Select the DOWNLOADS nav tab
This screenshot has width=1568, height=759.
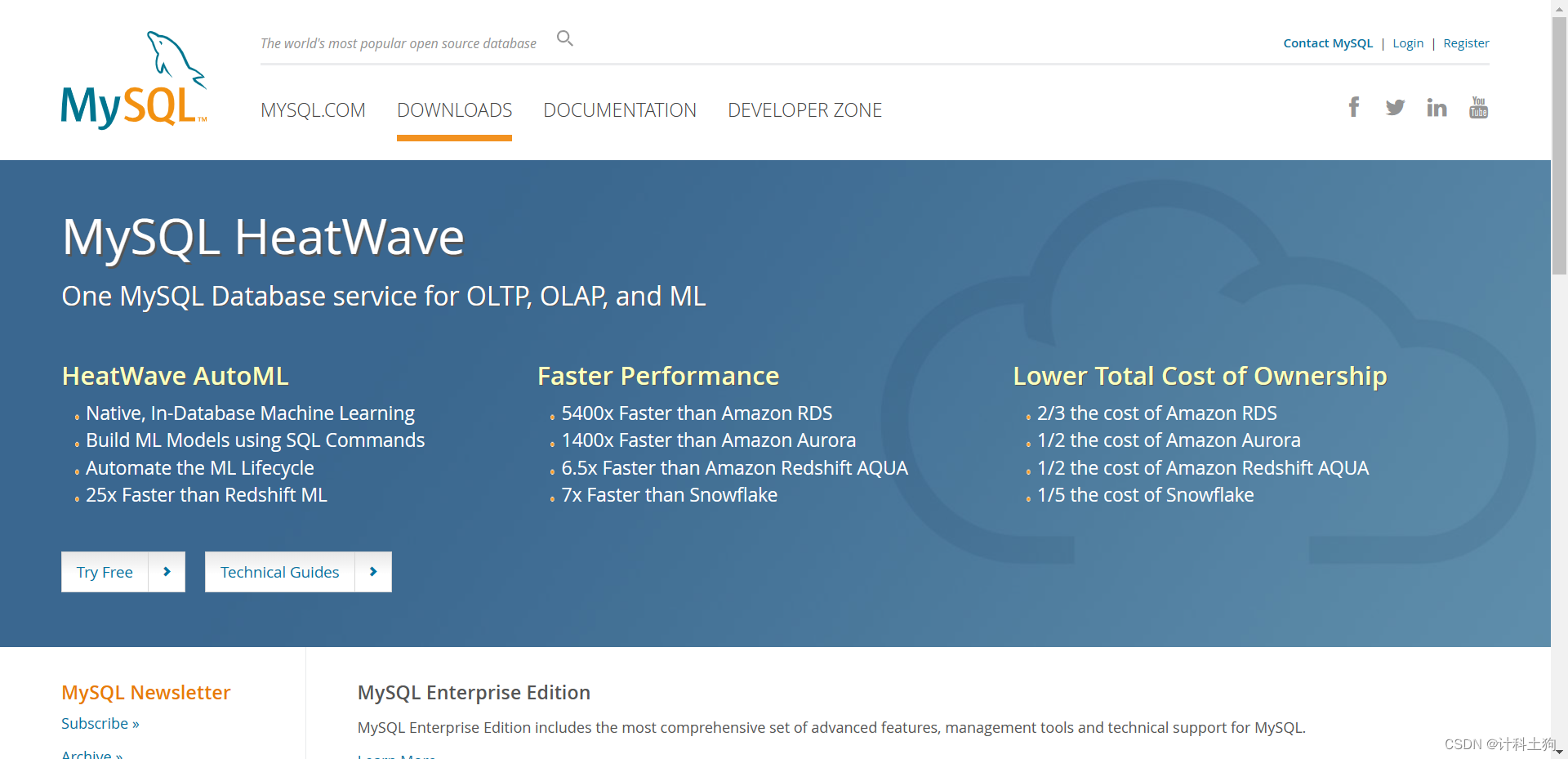(x=454, y=110)
